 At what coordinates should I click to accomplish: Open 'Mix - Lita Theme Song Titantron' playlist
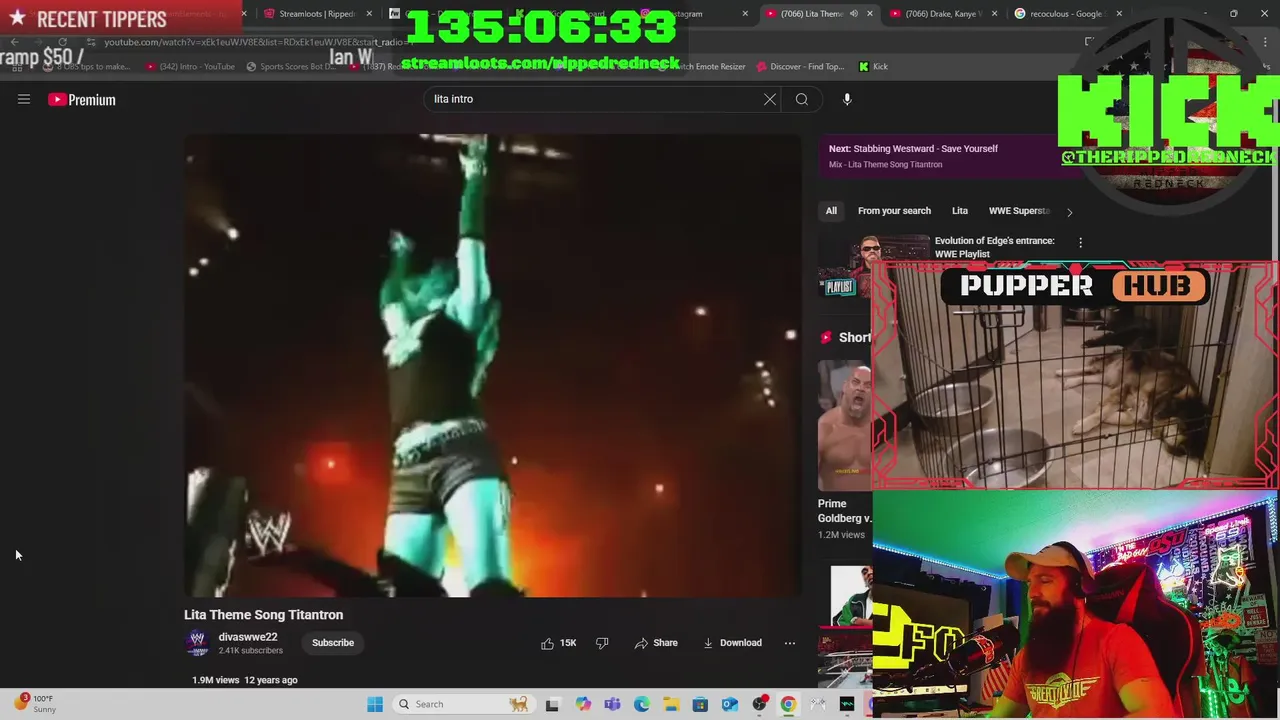(885, 164)
